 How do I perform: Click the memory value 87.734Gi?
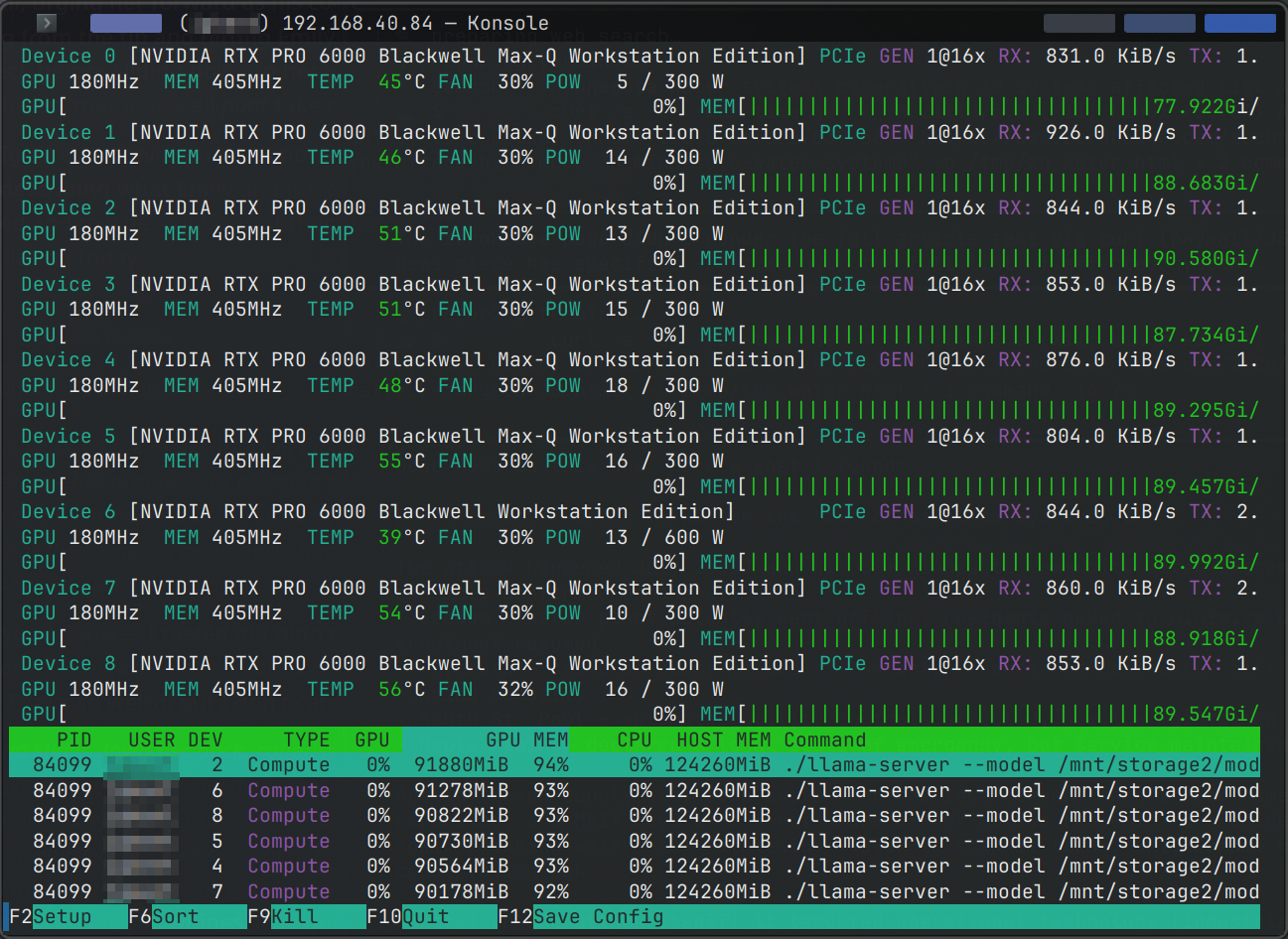click(1201, 335)
